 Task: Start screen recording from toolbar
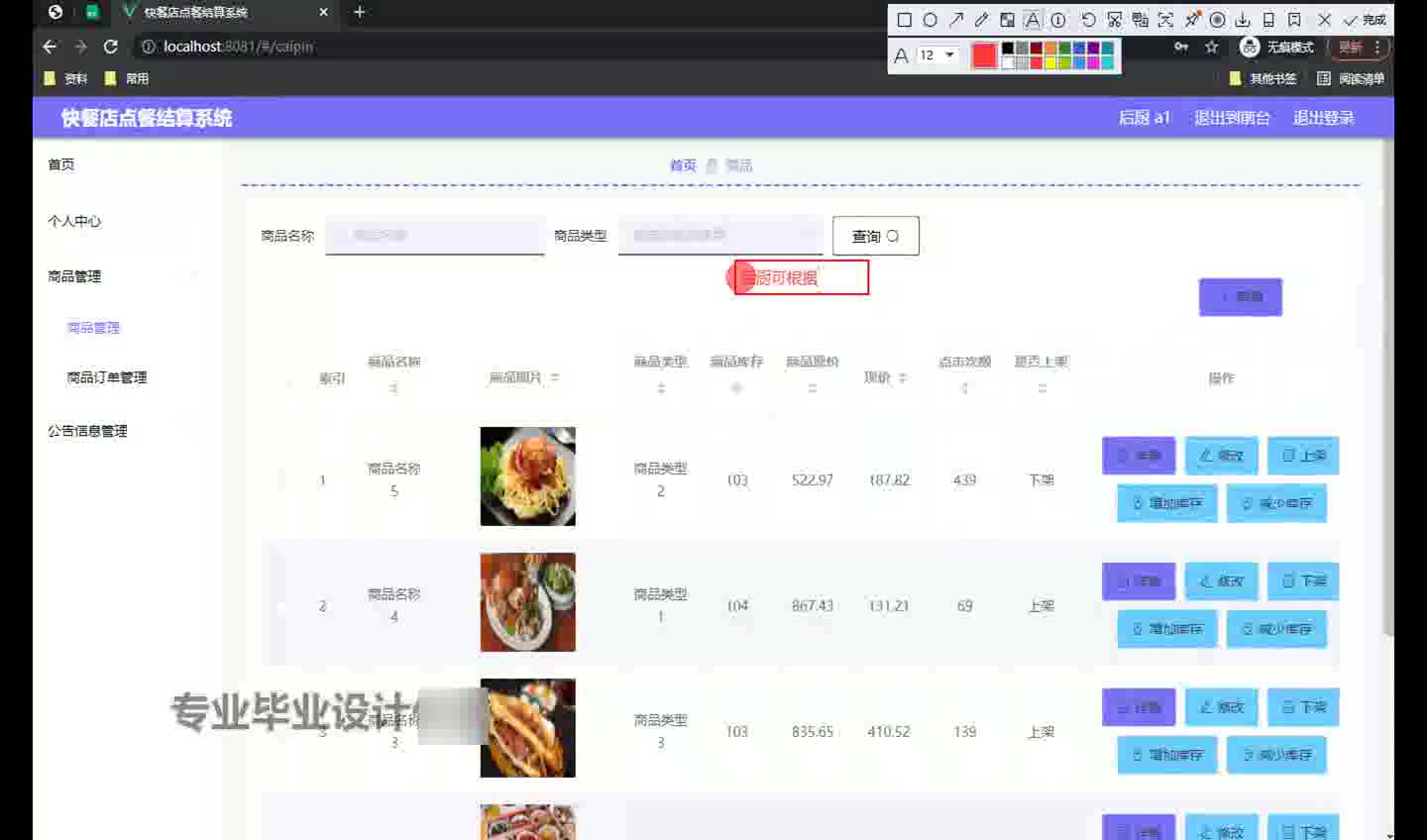pyautogui.click(x=1217, y=20)
